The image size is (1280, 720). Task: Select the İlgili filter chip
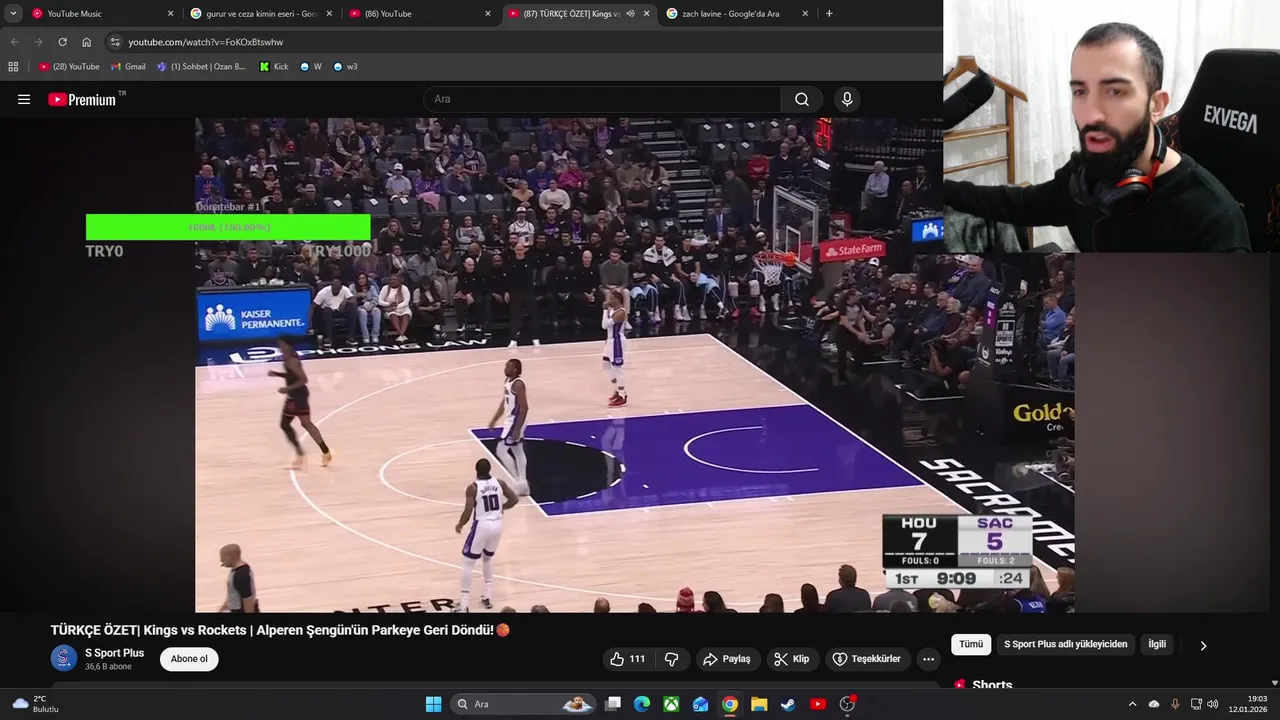coord(1157,645)
